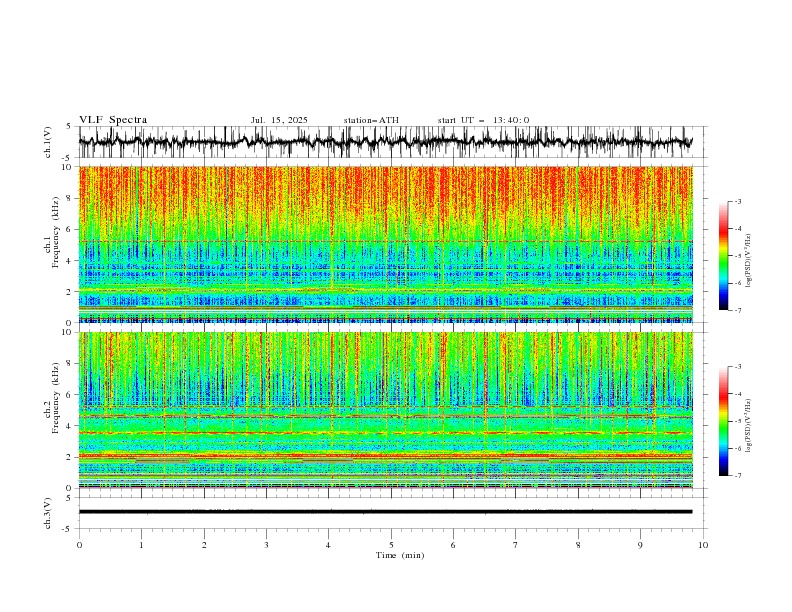The height and width of the screenshot is (612, 792).
Task: Click the "ch.3(V)" axis label
Action: tap(48, 513)
